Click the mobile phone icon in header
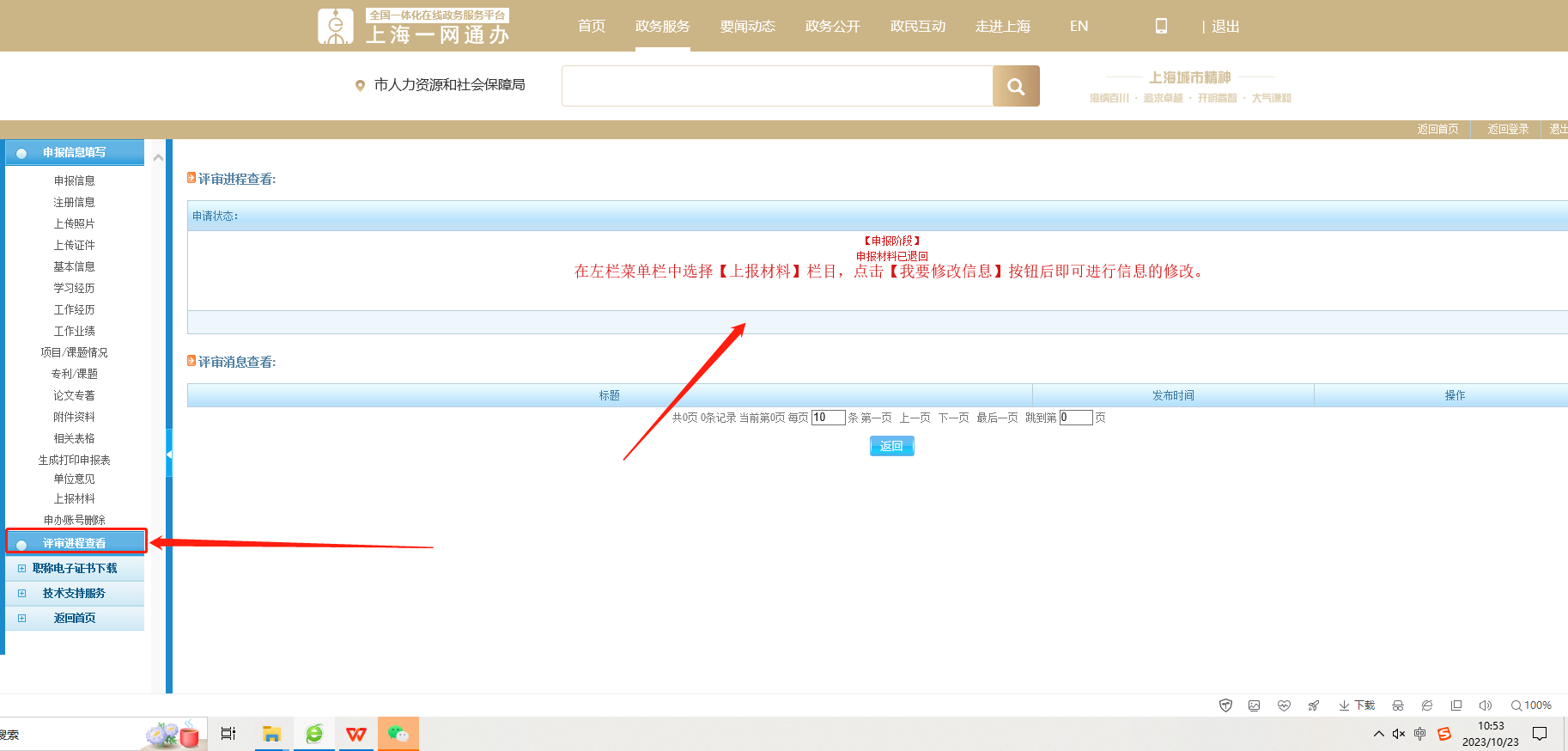This screenshot has height=751, width=1568. pos(1161,26)
